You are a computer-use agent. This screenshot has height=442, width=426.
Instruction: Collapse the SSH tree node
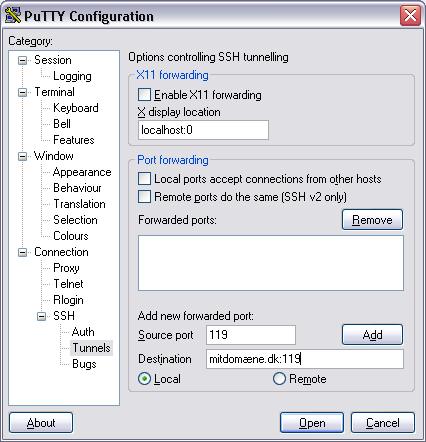point(41,316)
